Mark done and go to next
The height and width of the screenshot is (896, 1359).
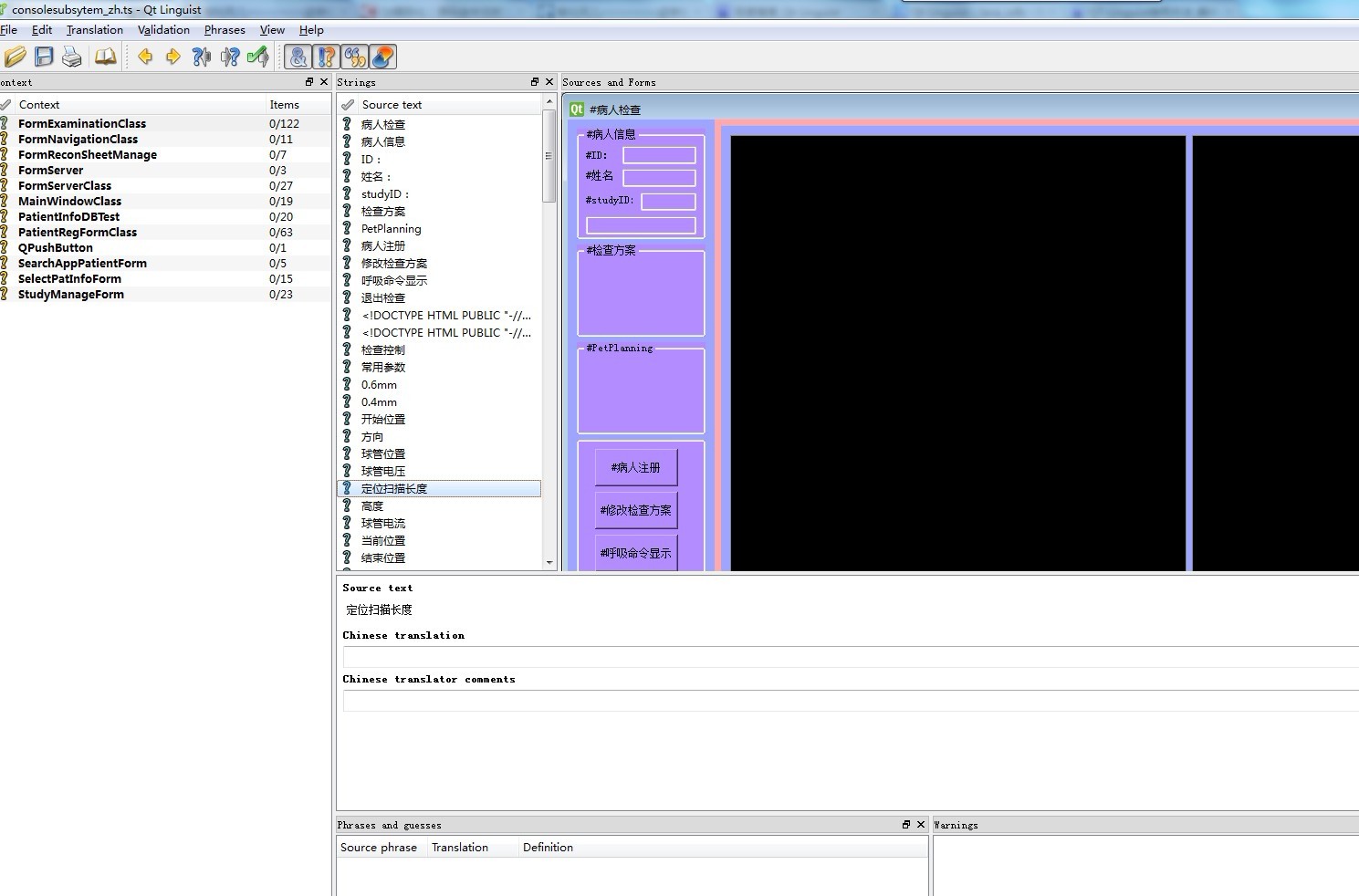click(258, 57)
